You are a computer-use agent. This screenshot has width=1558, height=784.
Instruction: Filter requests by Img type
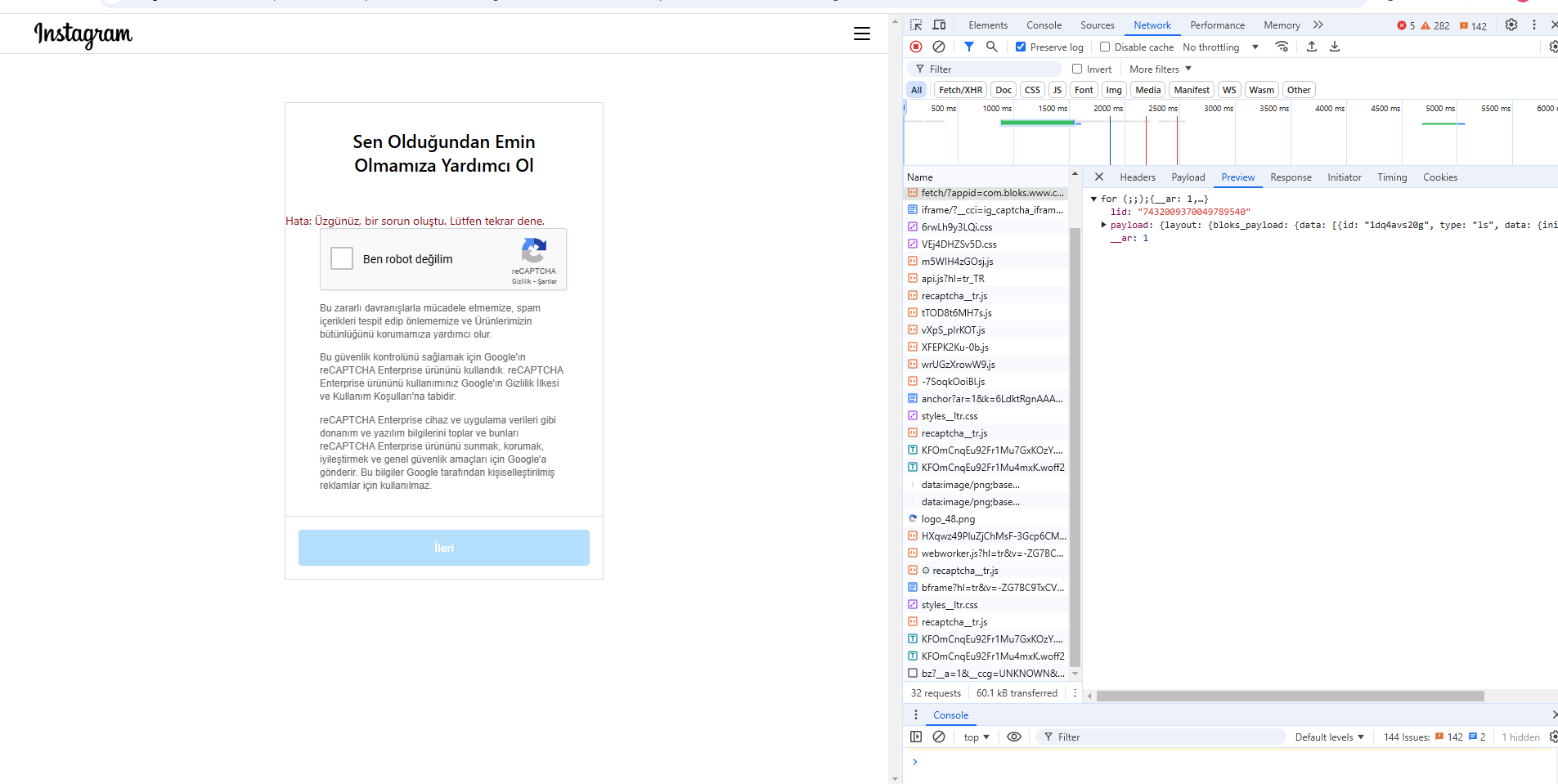point(1114,90)
